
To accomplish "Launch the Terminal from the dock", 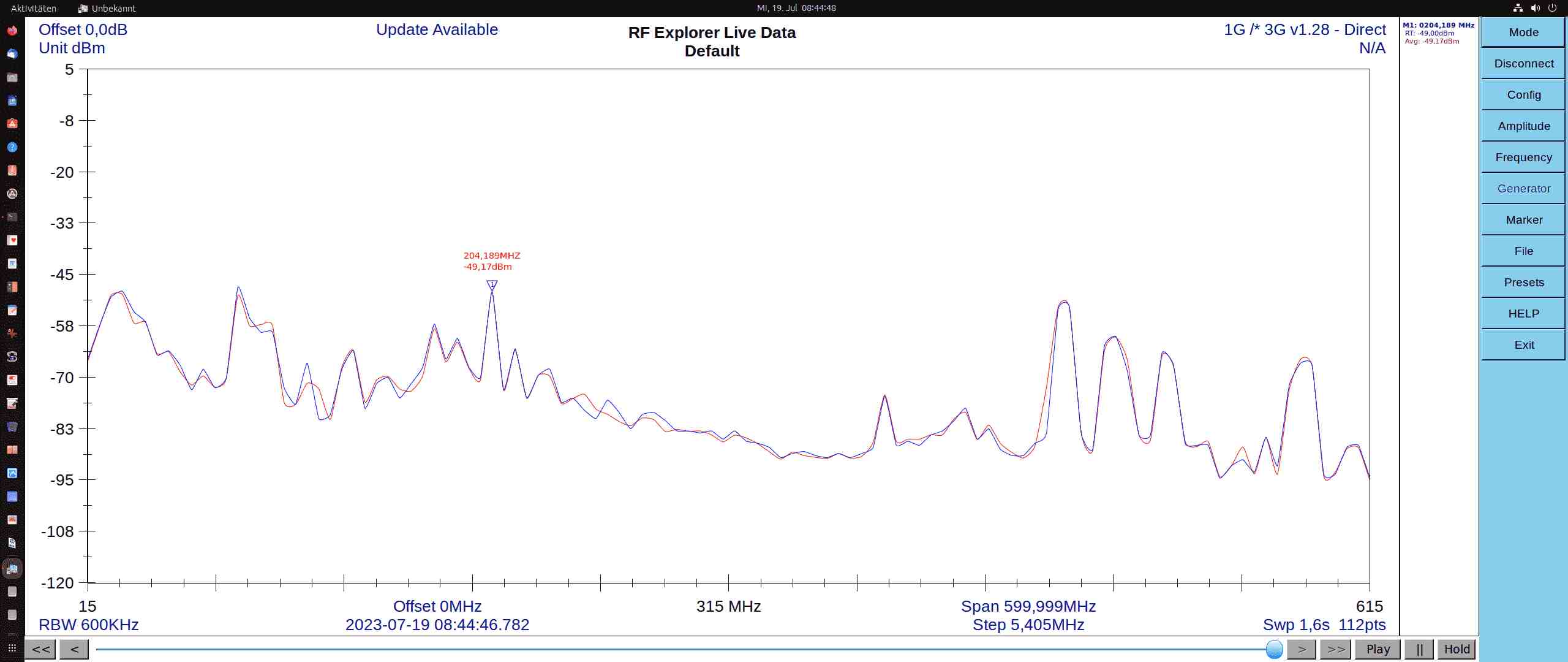I will point(12,217).
